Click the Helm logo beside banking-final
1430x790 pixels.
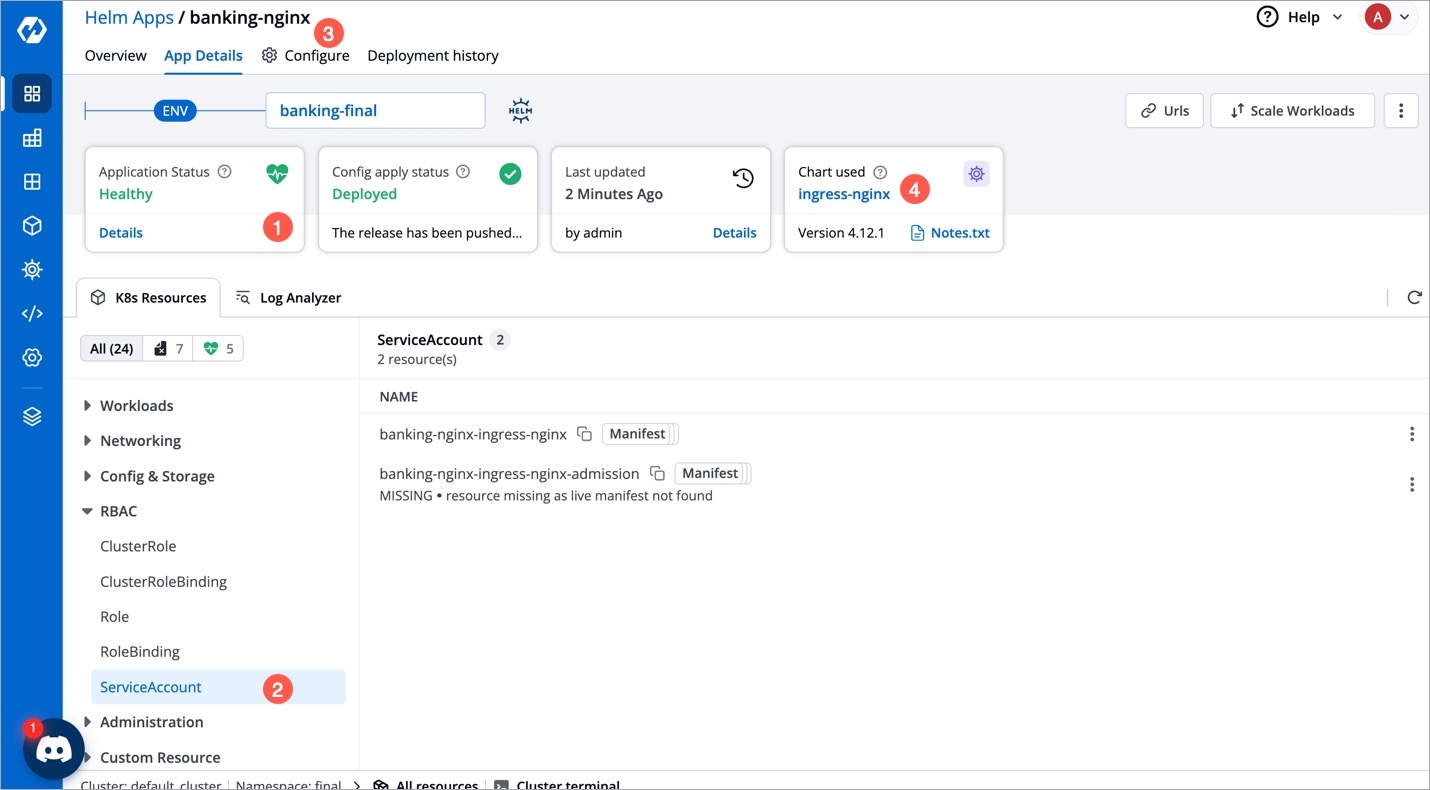tap(520, 110)
